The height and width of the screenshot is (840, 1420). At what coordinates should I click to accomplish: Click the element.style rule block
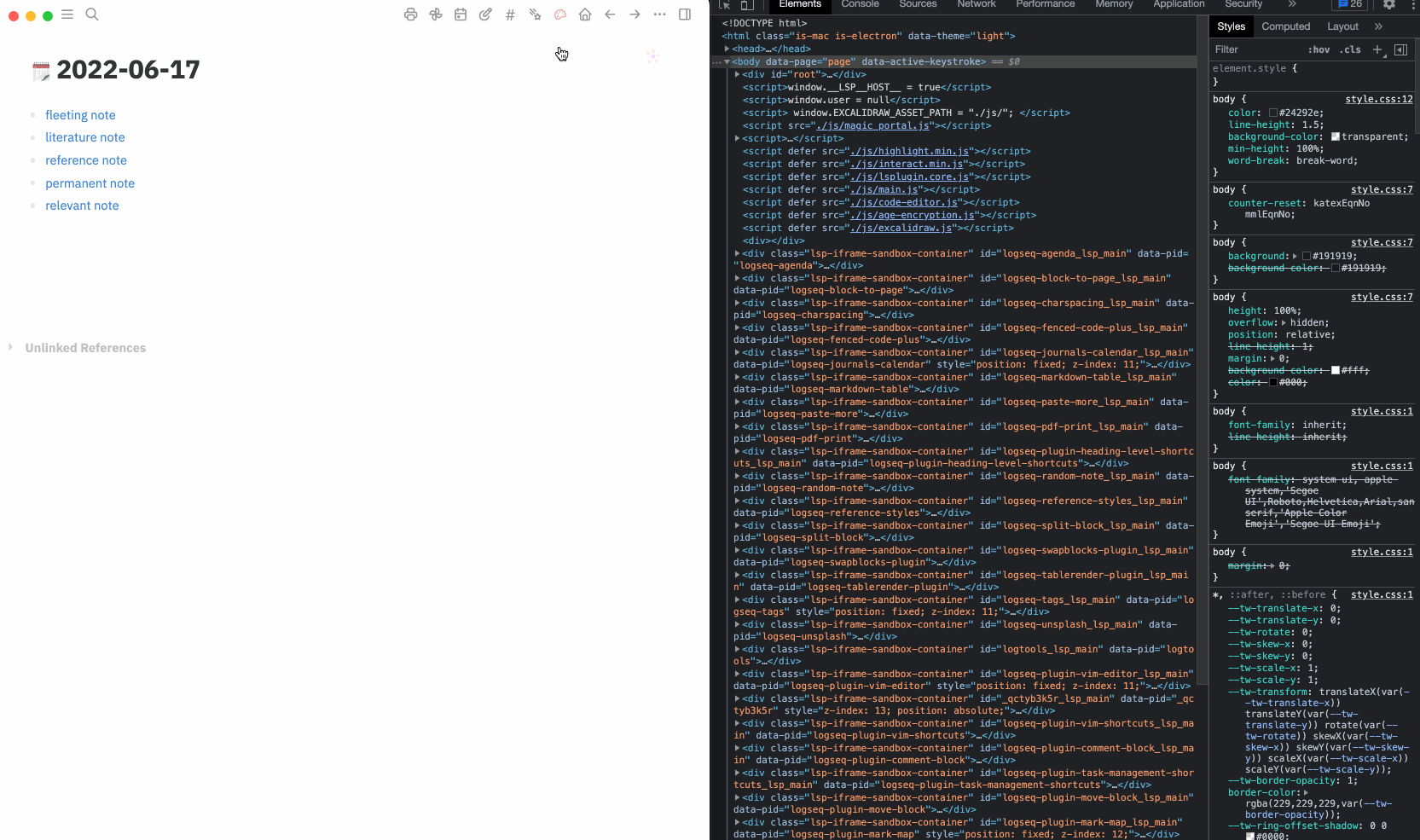(1312, 74)
